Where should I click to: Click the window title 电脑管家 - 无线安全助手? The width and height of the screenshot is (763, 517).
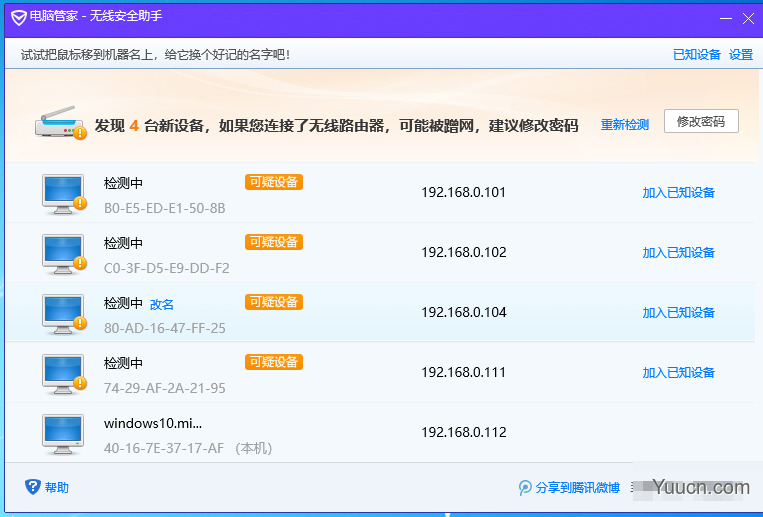point(96,17)
